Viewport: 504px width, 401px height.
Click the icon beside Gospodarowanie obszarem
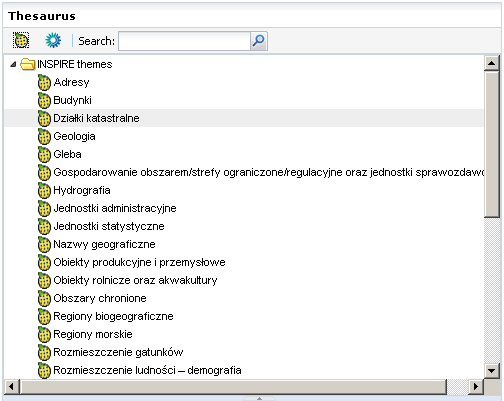[x=44, y=172]
